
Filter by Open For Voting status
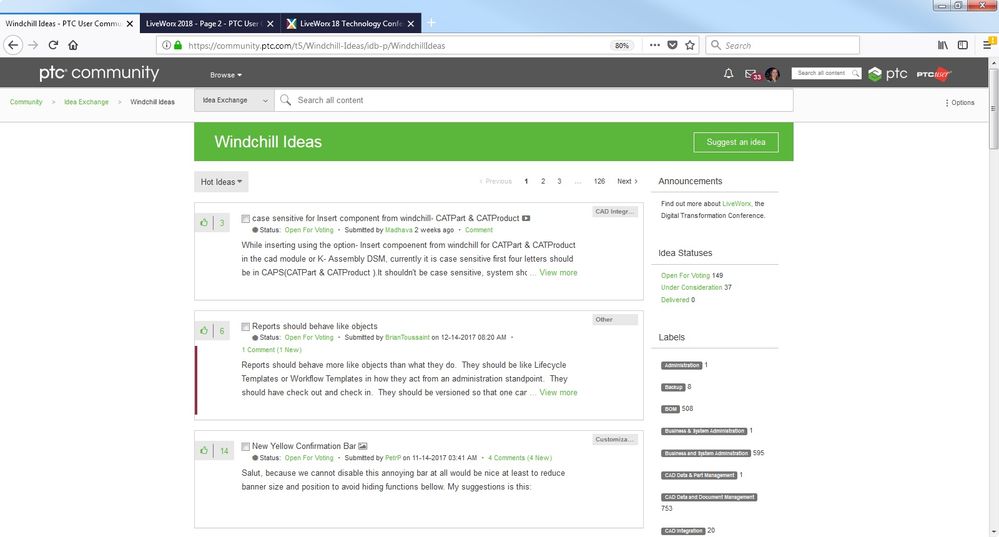click(x=685, y=276)
